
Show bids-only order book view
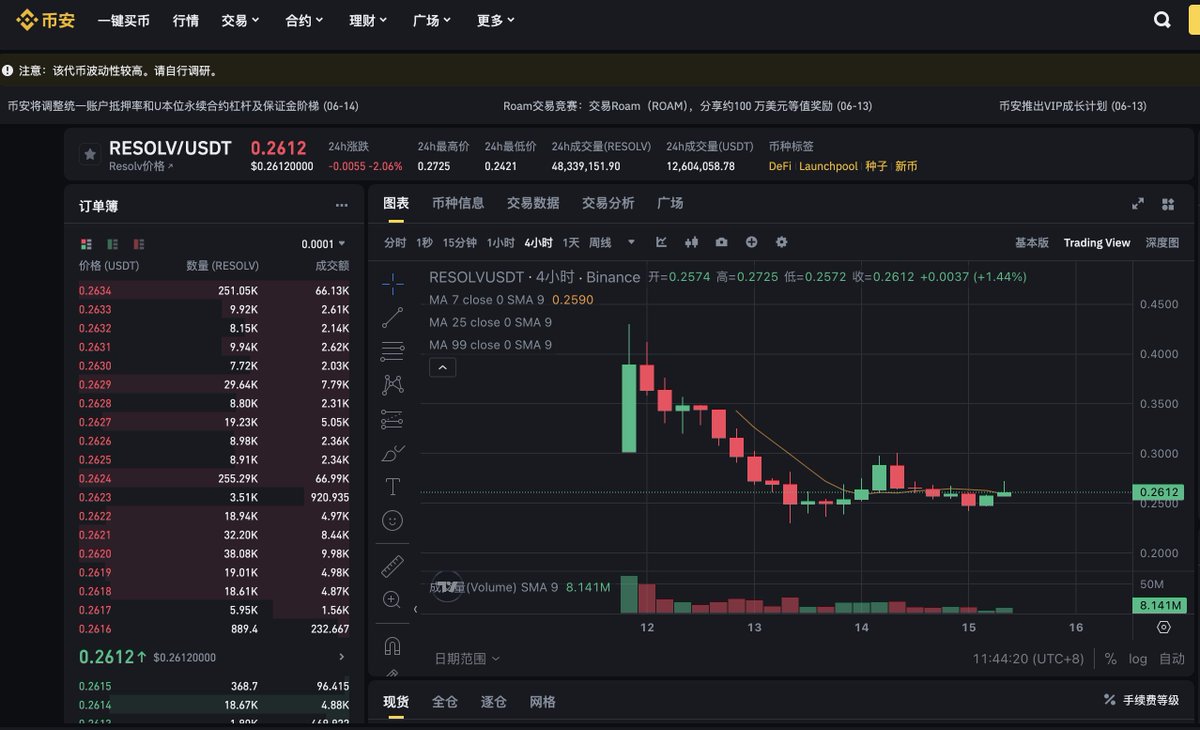tap(112, 244)
